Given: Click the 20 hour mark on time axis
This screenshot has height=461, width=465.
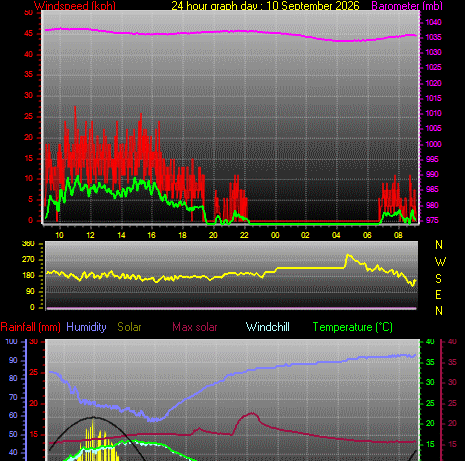Looking at the screenshot, I should point(213,235).
